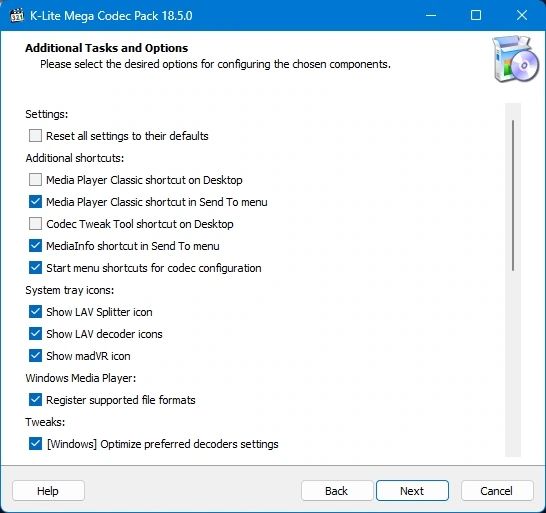
Task: Disable Optimize preferred decoders settings tweak
Action: point(35,444)
